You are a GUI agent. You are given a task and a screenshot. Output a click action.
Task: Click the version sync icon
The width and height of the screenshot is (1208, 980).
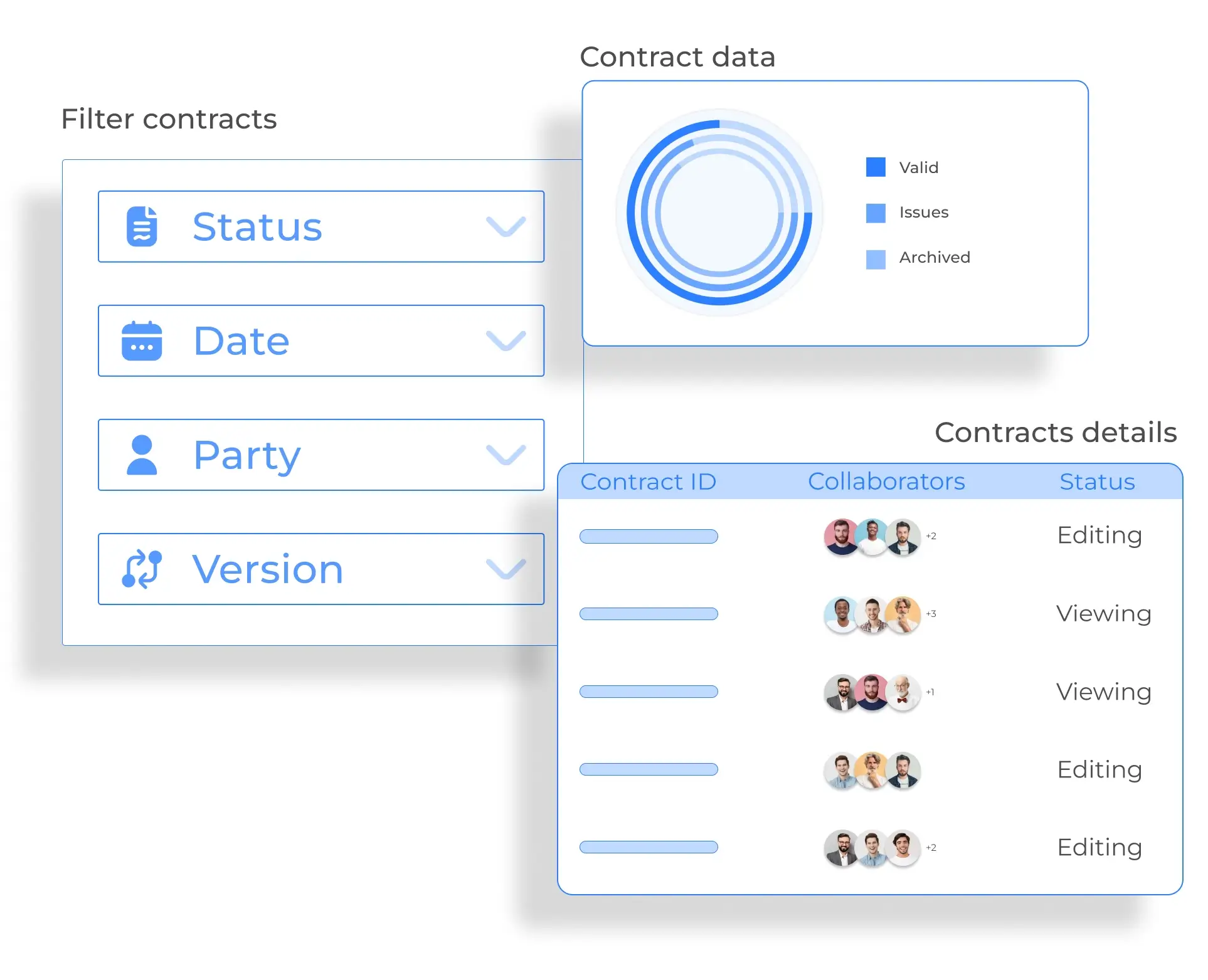tap(142, 569)
